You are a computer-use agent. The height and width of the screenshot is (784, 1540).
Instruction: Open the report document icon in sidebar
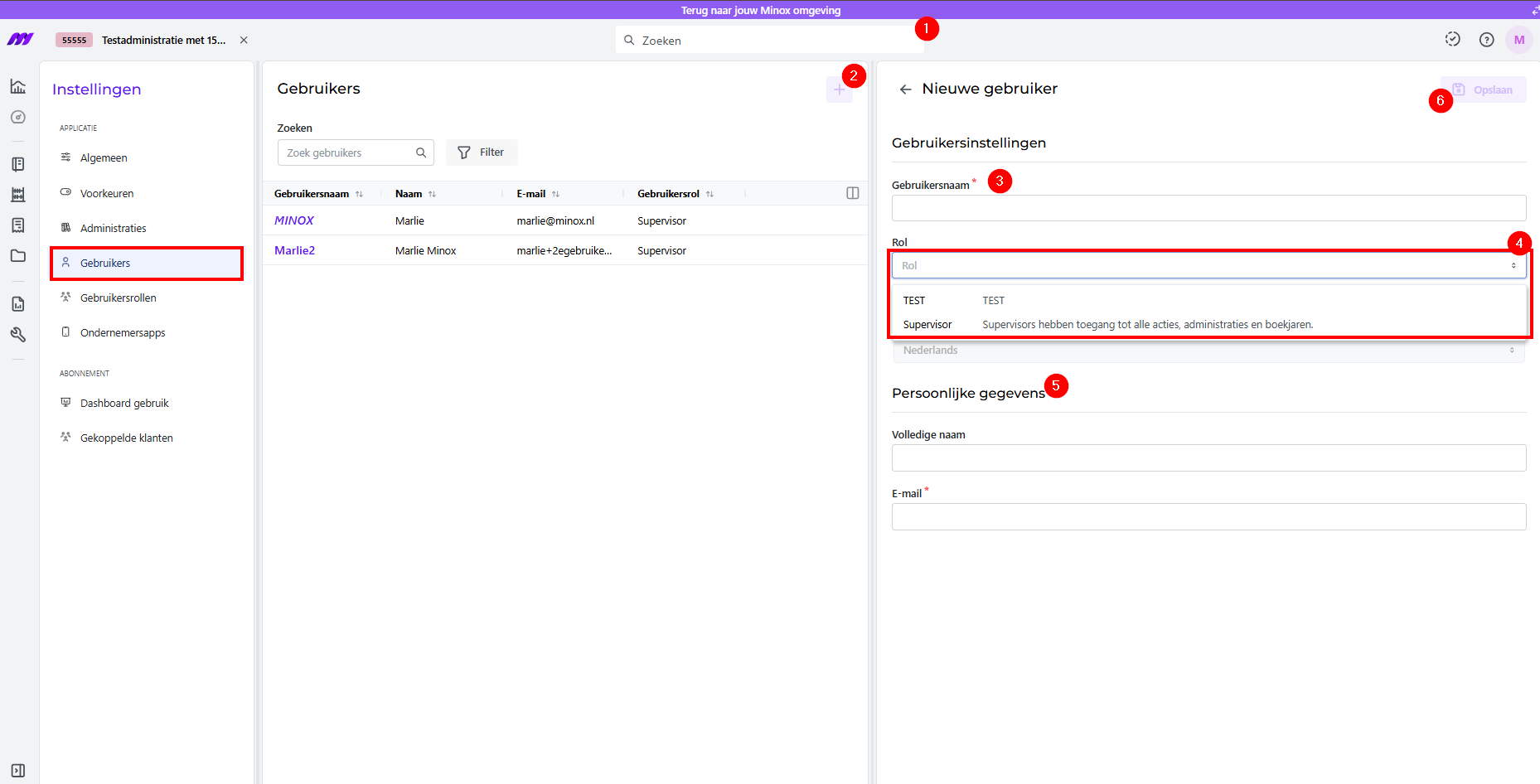[18, 304]
